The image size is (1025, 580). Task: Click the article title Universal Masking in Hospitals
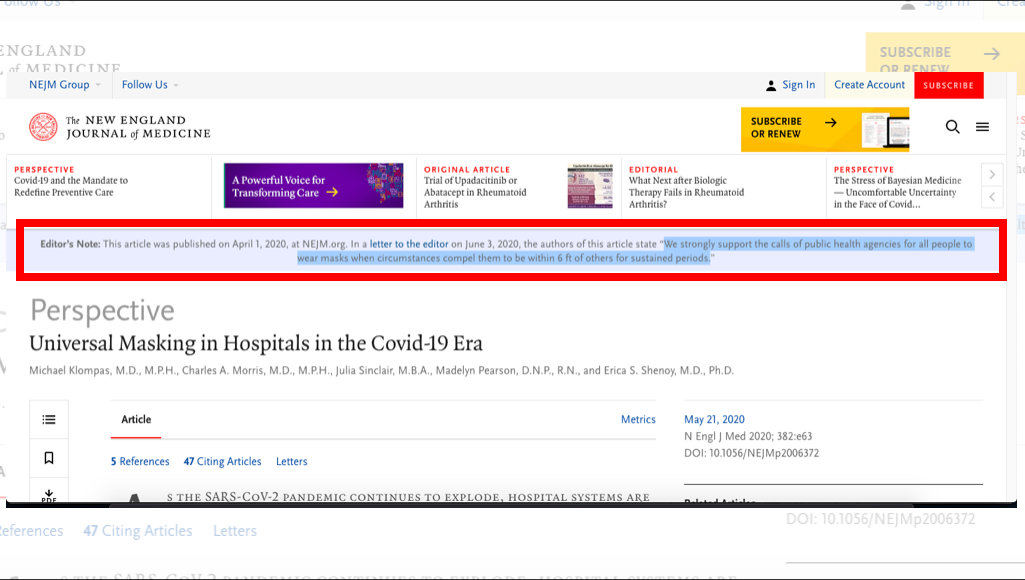[x=256, y=343]
